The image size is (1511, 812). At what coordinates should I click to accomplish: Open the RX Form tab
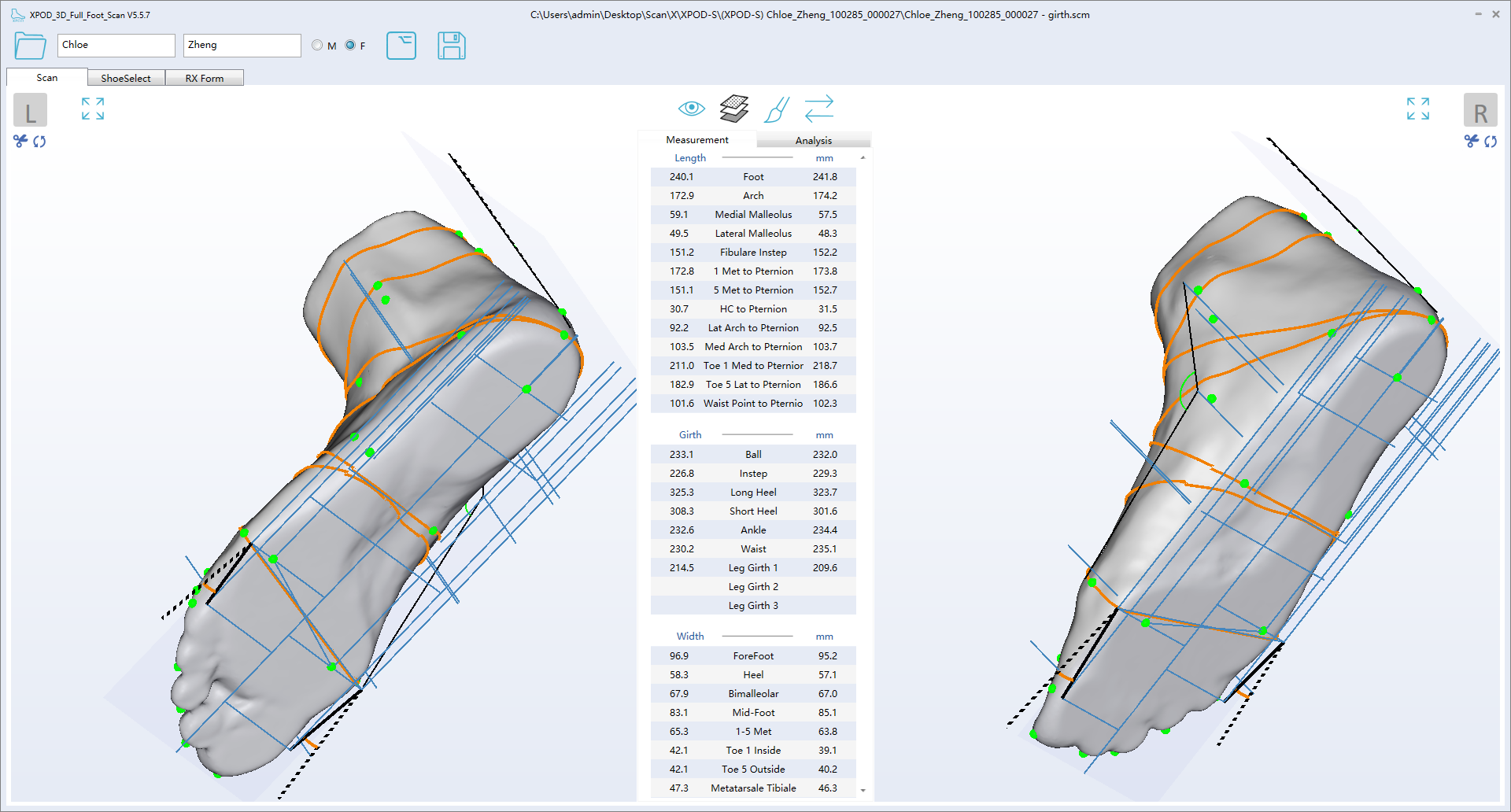coord(205,78)
